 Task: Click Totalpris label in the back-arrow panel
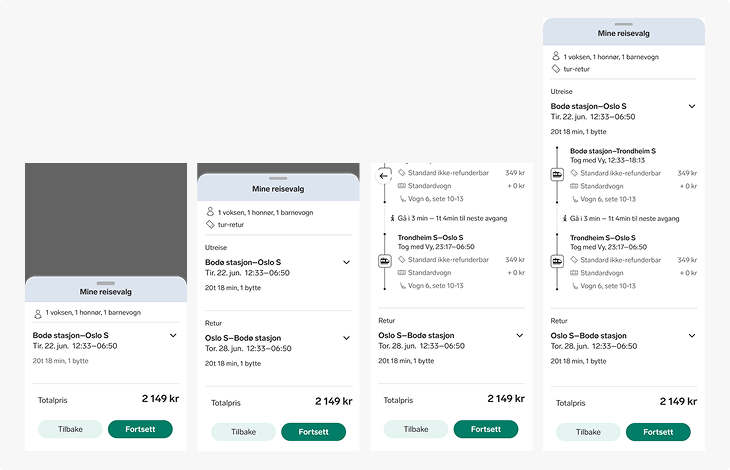pyautogui.click(x=398, y=400)
